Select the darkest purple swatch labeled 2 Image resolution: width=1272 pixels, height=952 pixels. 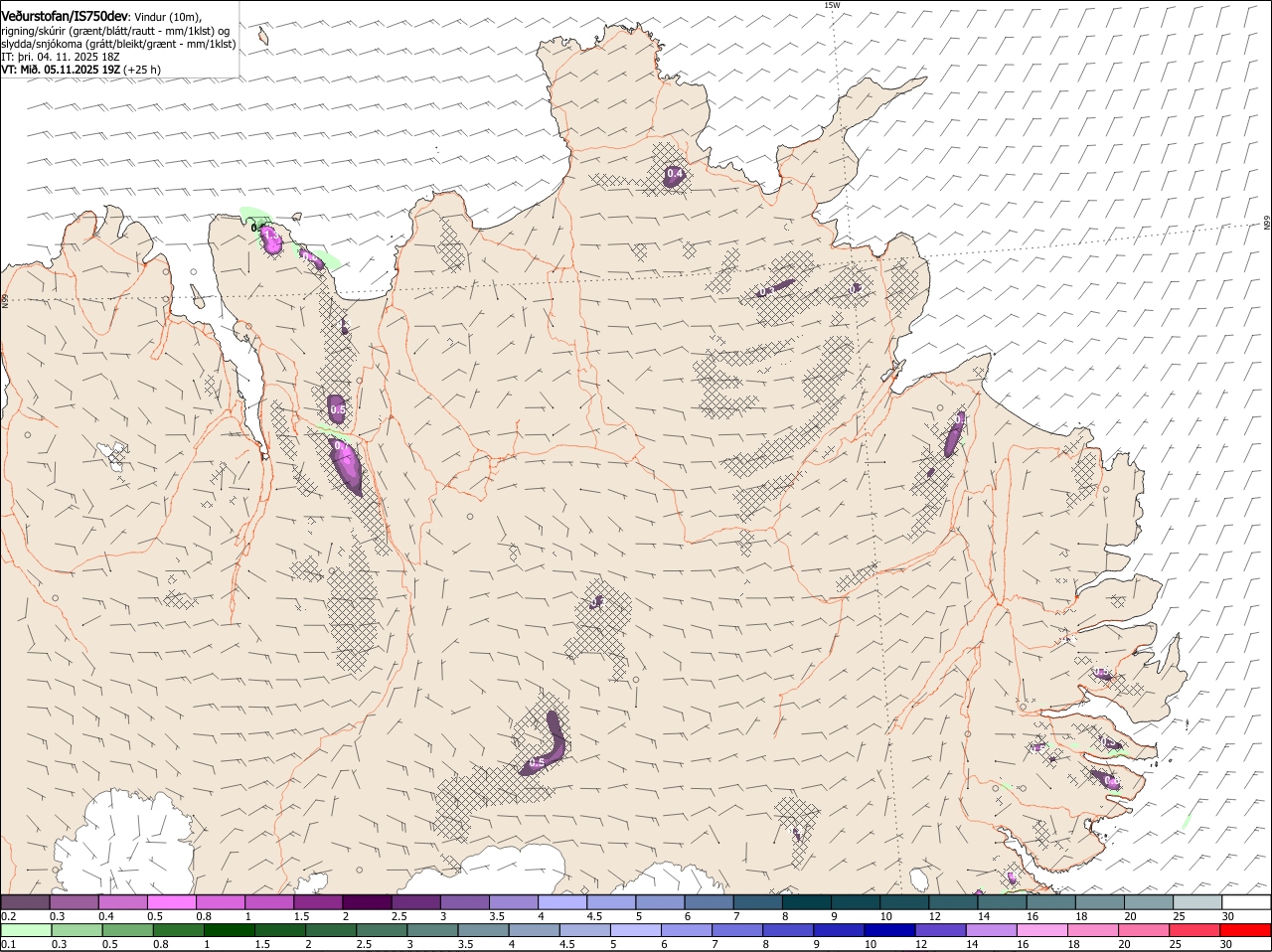pyautogui.click(x=366, y=902)
